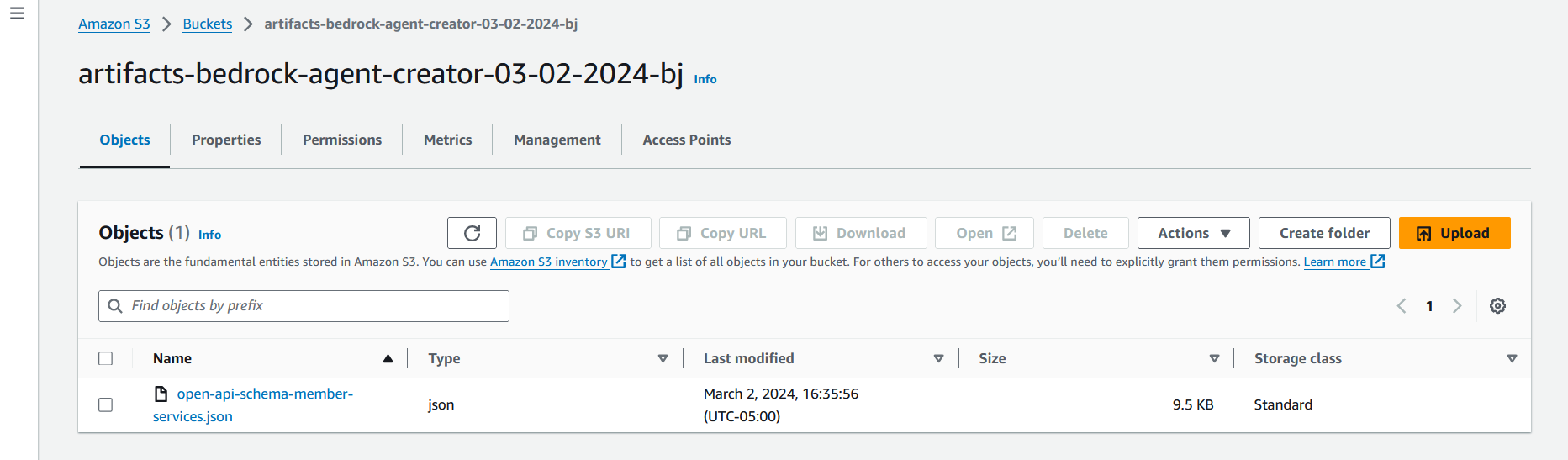Viewport: 1568px width, 460px height.
Task: Sort by Last modified column arrow
Action: point(938,358)
